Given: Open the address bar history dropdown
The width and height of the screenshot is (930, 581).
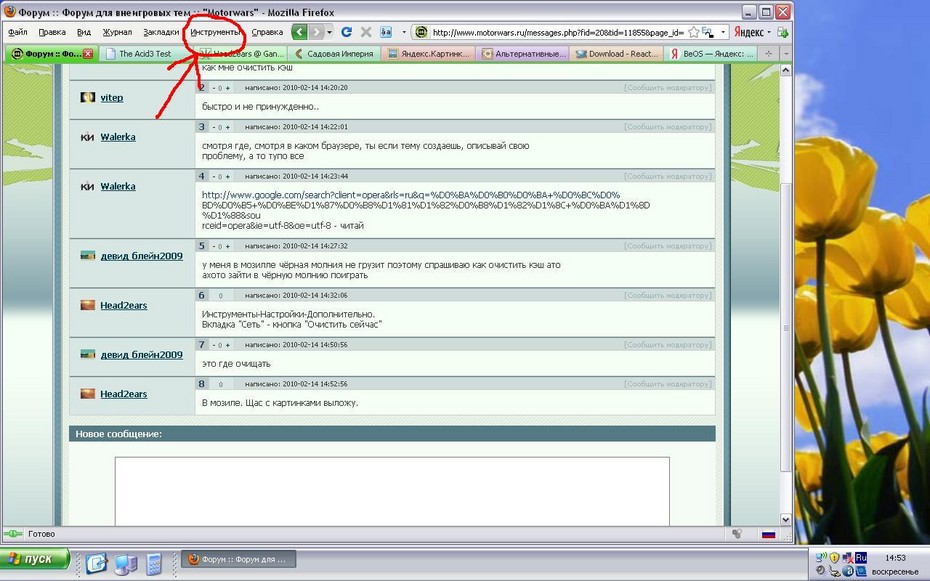Looking at the screenshot, I should 723,32.
